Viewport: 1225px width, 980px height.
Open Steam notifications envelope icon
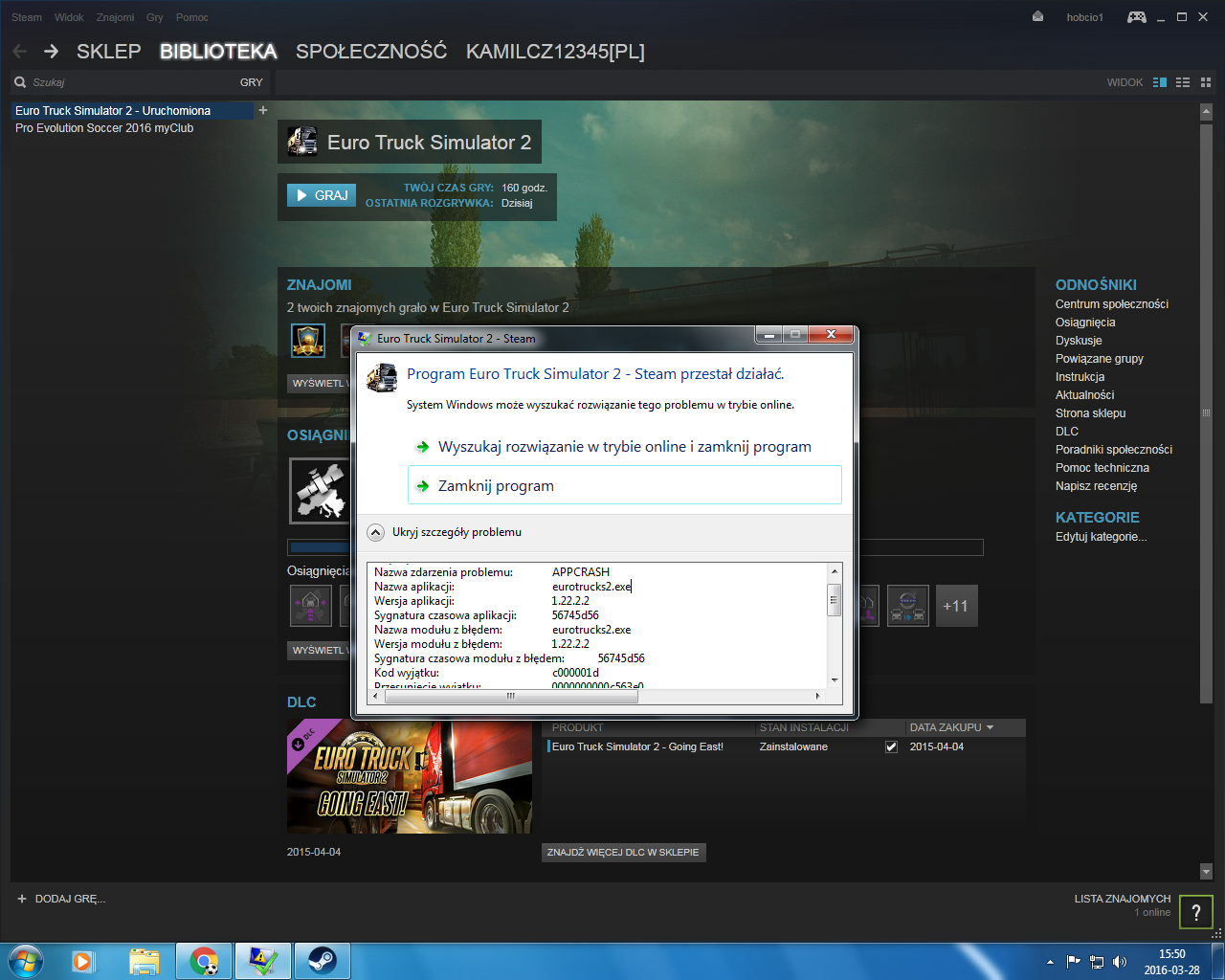pyautogui.click(x=1038, y=17)
